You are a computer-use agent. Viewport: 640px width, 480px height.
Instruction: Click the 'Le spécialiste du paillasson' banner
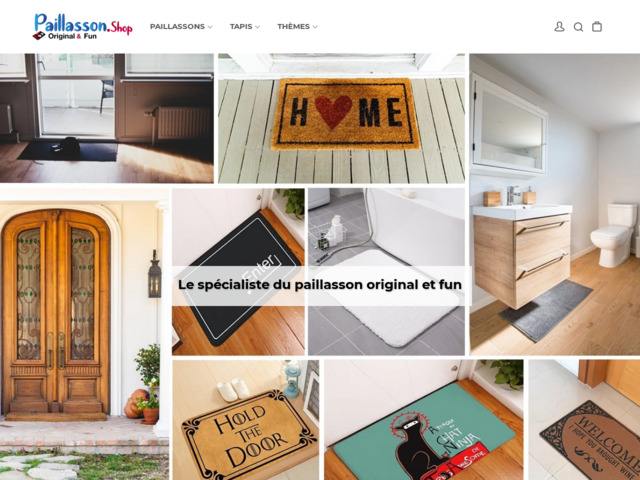click(320, 285)
